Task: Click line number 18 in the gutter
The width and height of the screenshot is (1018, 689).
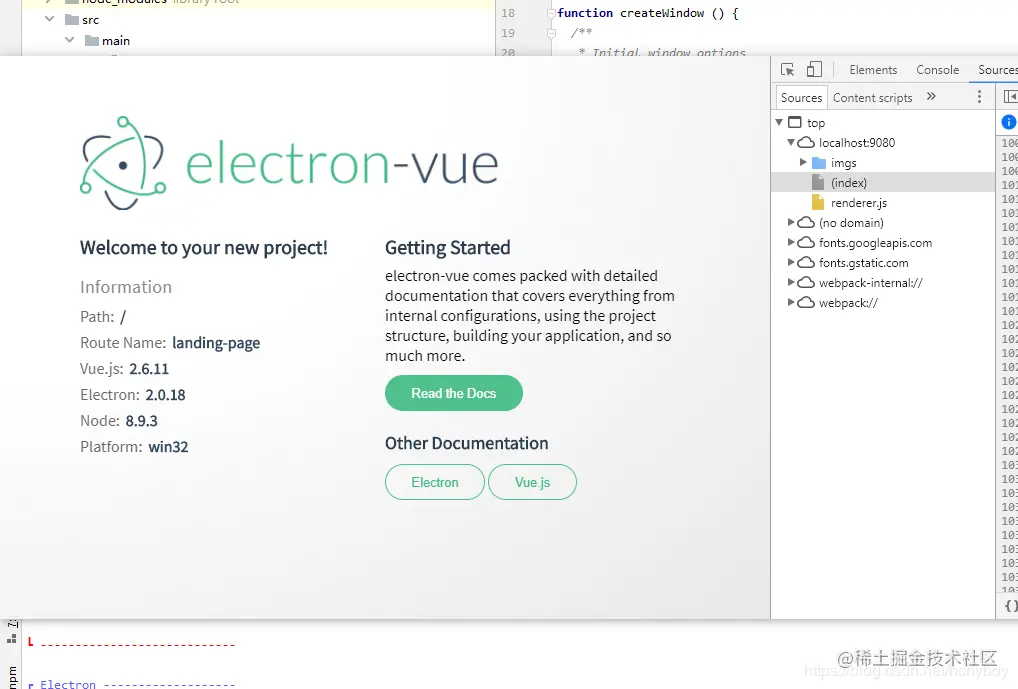Action: click(508, 13)
